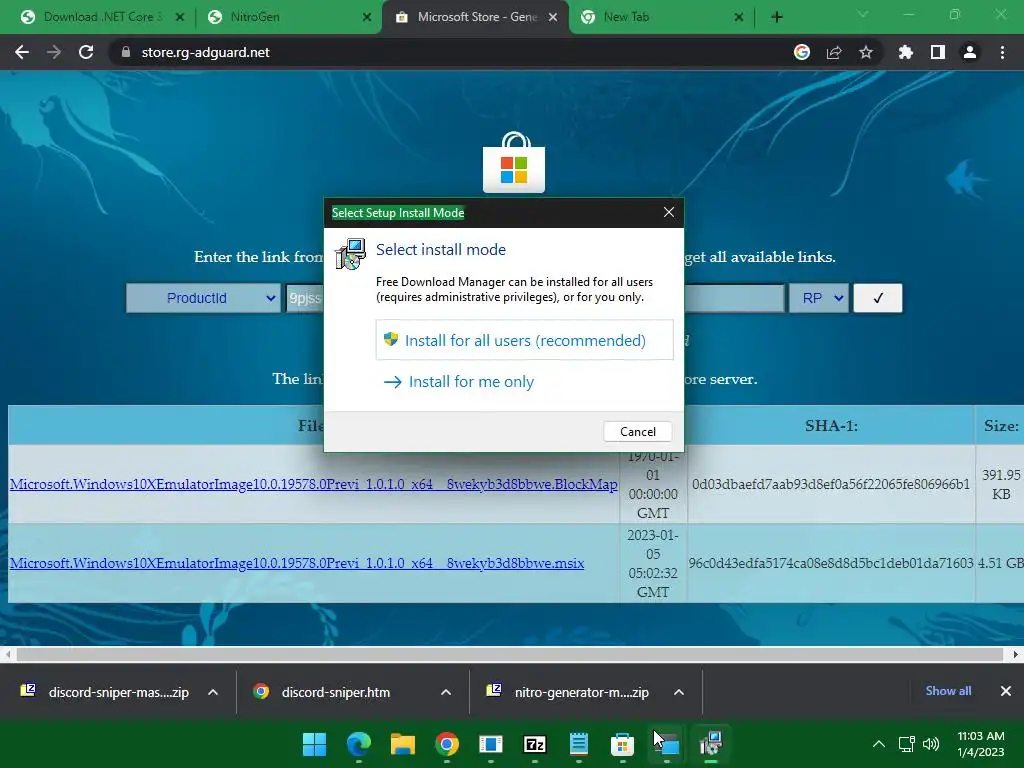Screen dimensions: 1024x768
Task: Open Microsoft Store from taskbar
Action: [x=622, y=744]
